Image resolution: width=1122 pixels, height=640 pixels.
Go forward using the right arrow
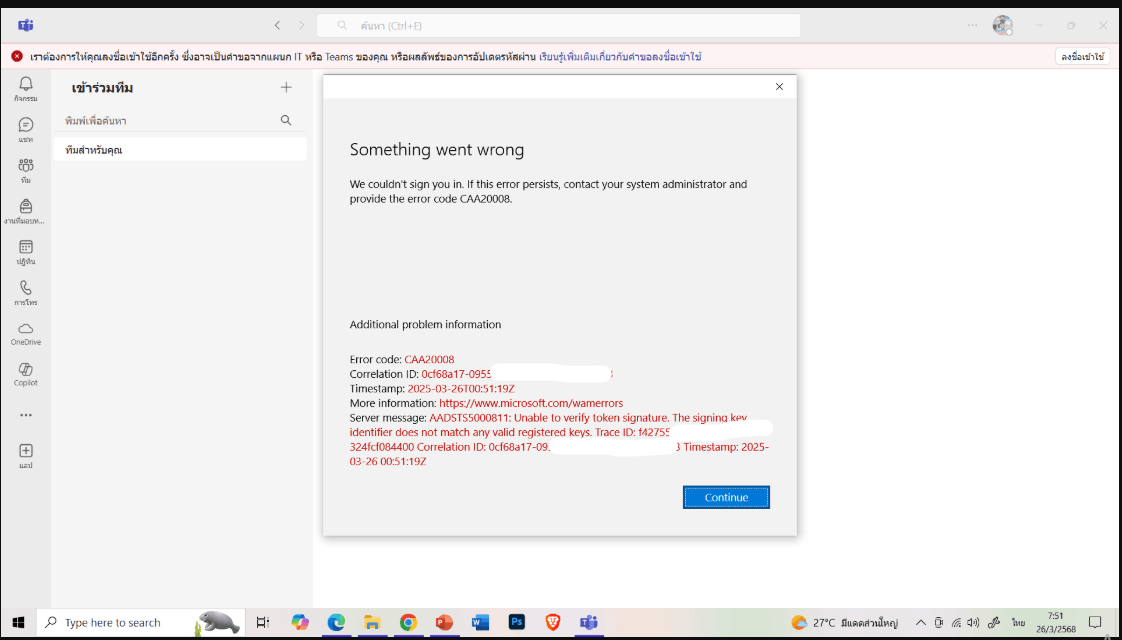(301, 25)
